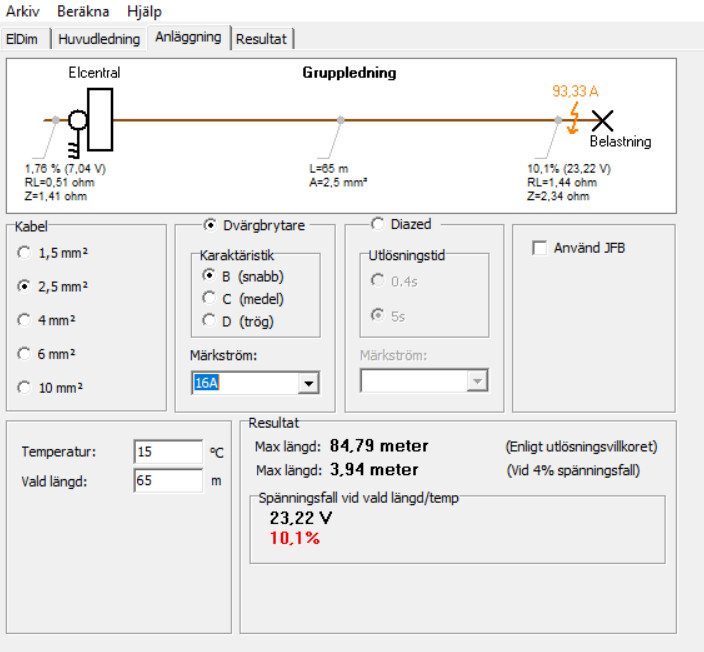
Task: Click the Temperatur input field
Action: pyautogui.click(x=167, y=452)
